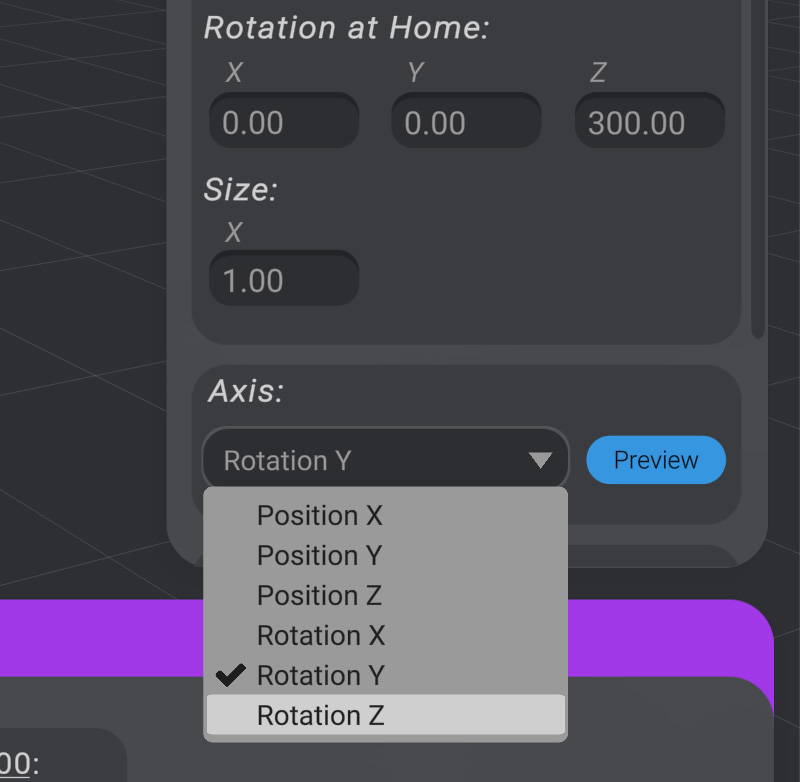Screen dimensions: 800x782
Task: Click the Rotation at Home heading
Action: (x=346, y=27)
